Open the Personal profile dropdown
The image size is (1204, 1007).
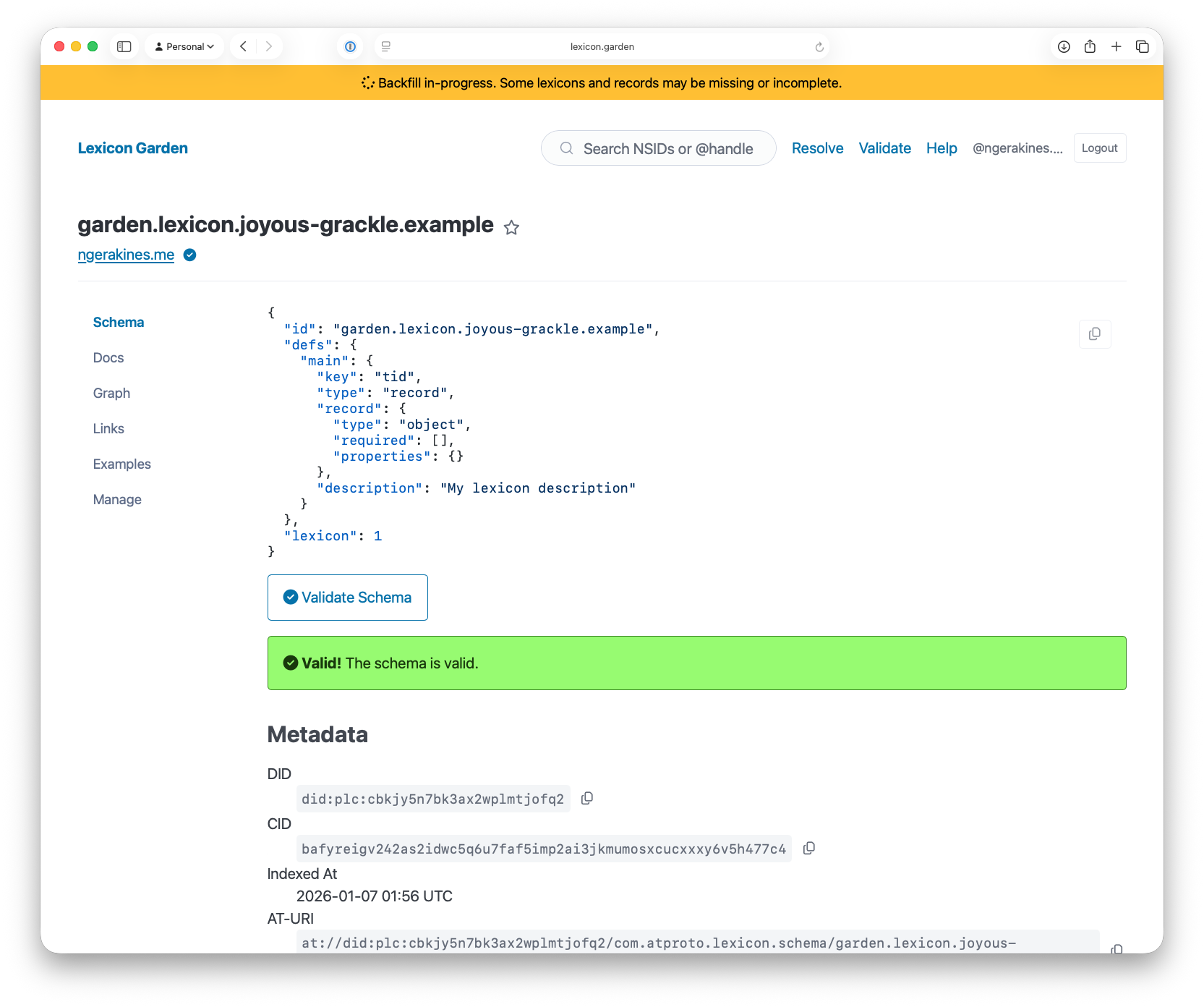click(185, 46)
